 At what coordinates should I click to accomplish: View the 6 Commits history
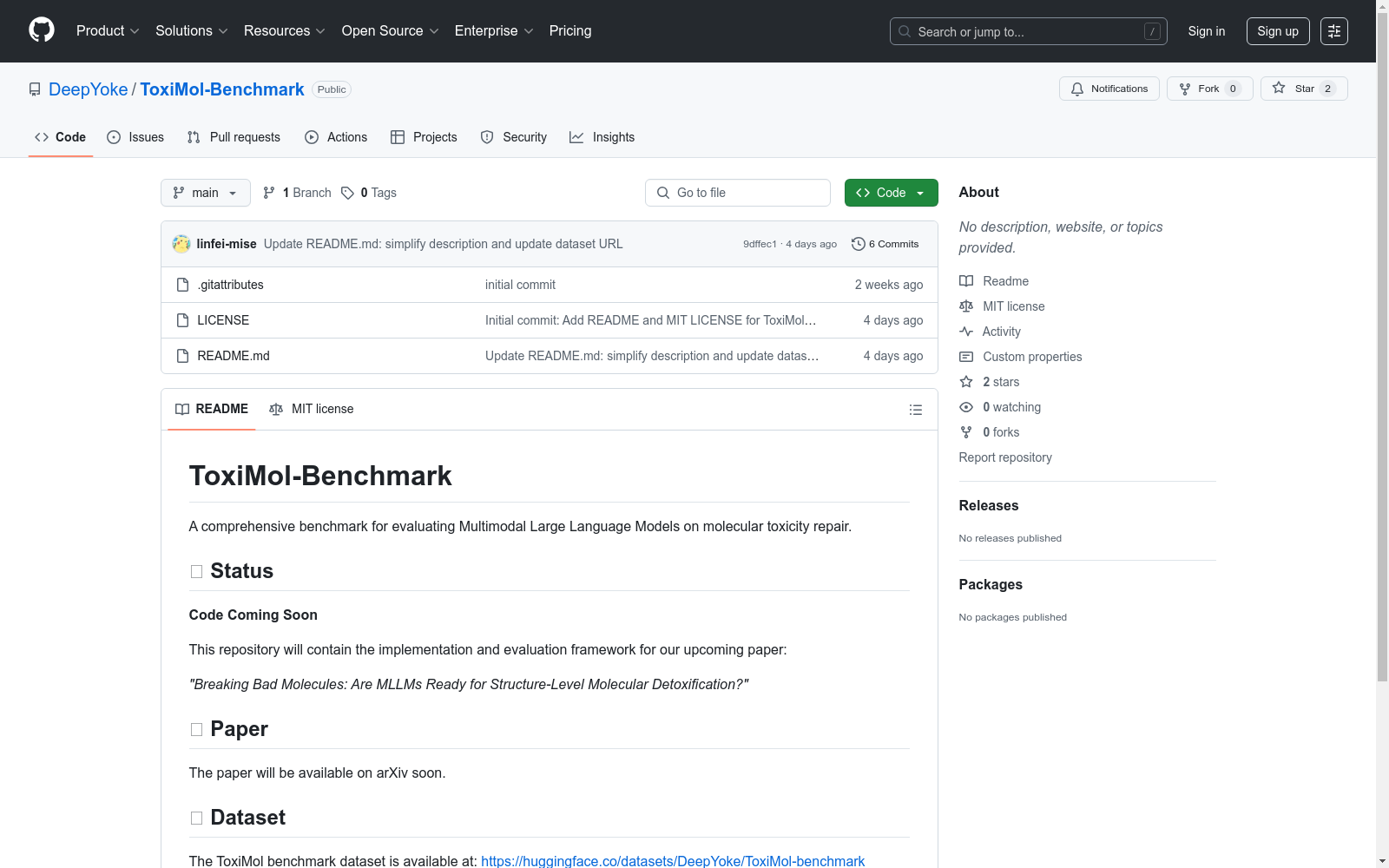[885, 244]
